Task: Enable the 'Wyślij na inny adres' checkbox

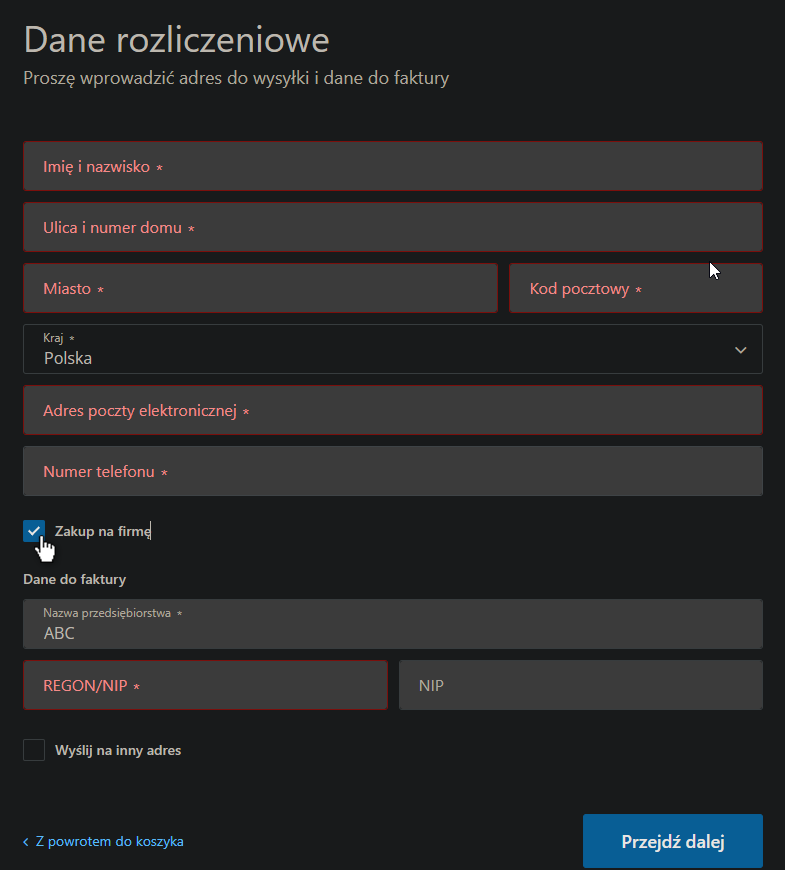Action: pos(34,750)
